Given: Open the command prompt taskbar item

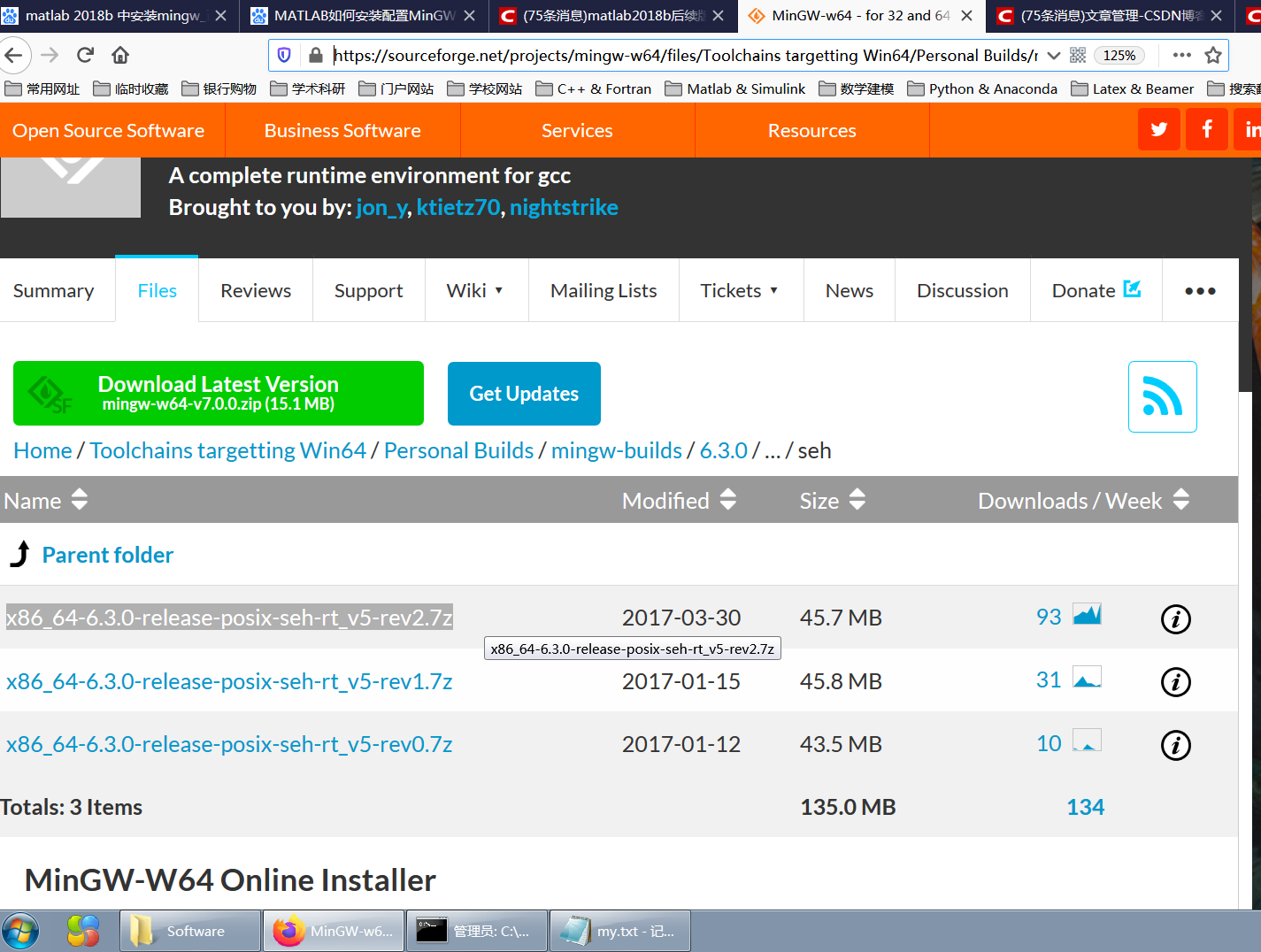Looking at the screenshot, I should tap(477, 931).
